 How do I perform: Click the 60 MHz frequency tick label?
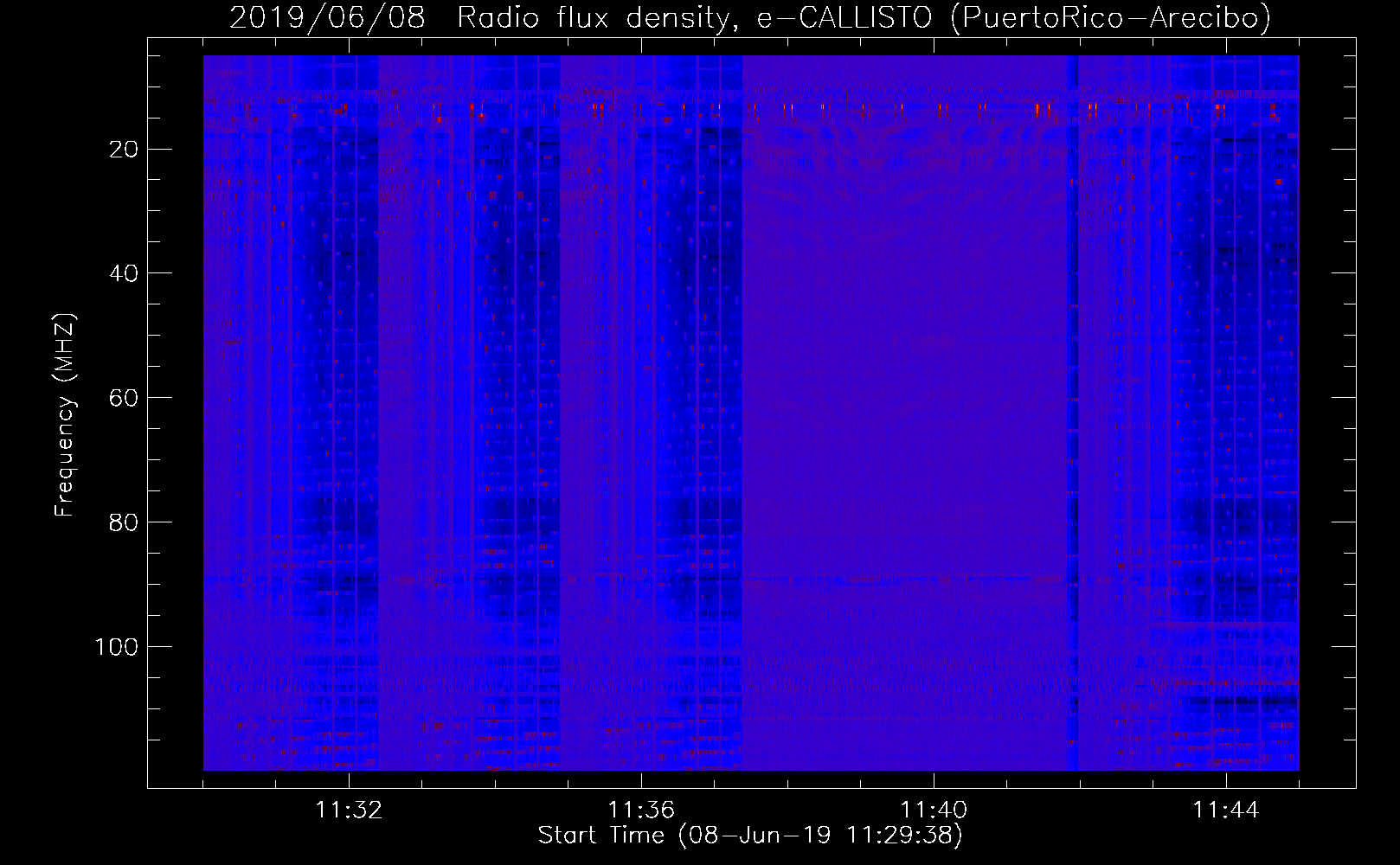pyautogui.click(x=124, y=398)
